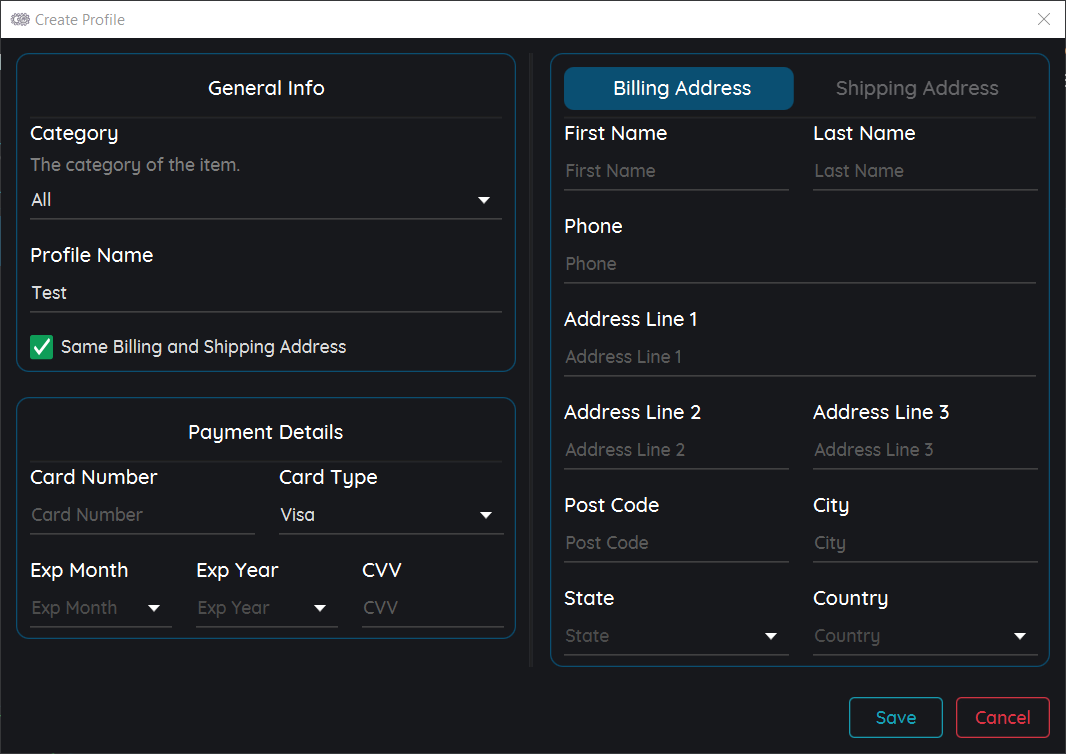Click the Create Profile window icon
1066x754 pixels.
pos(19,19)
